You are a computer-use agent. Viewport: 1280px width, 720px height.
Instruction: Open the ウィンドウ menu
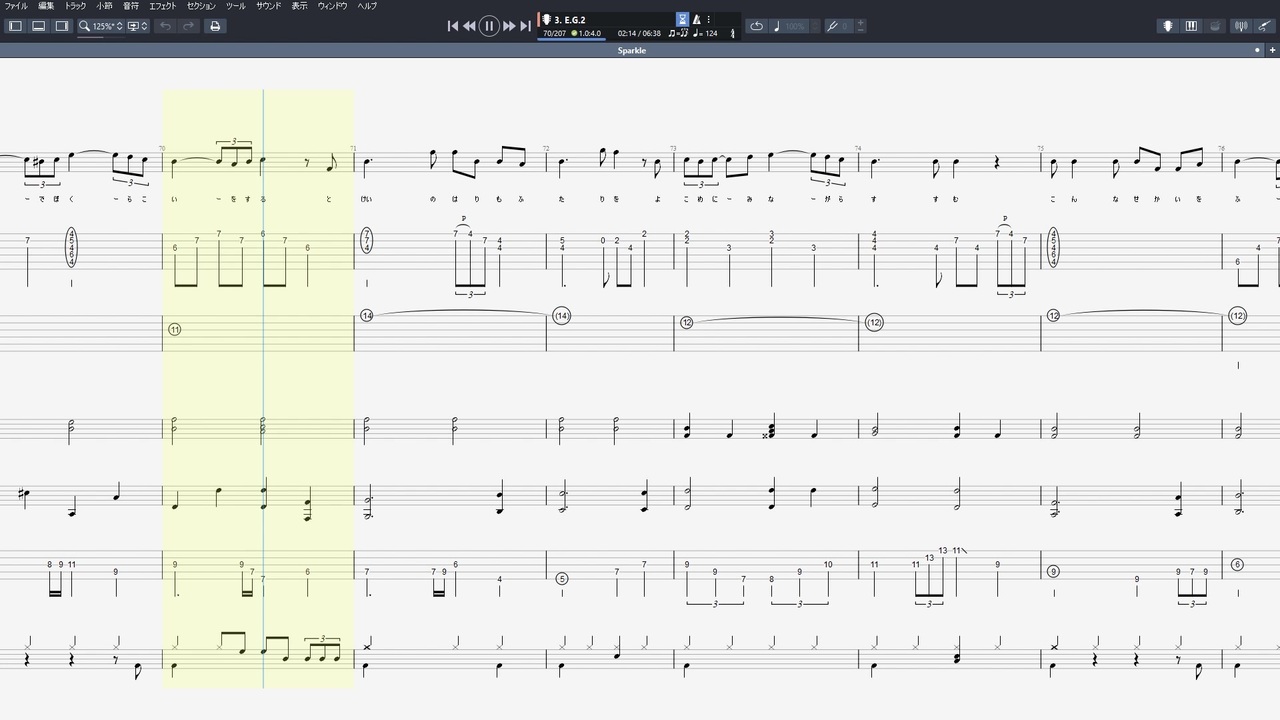pos(333,6)
